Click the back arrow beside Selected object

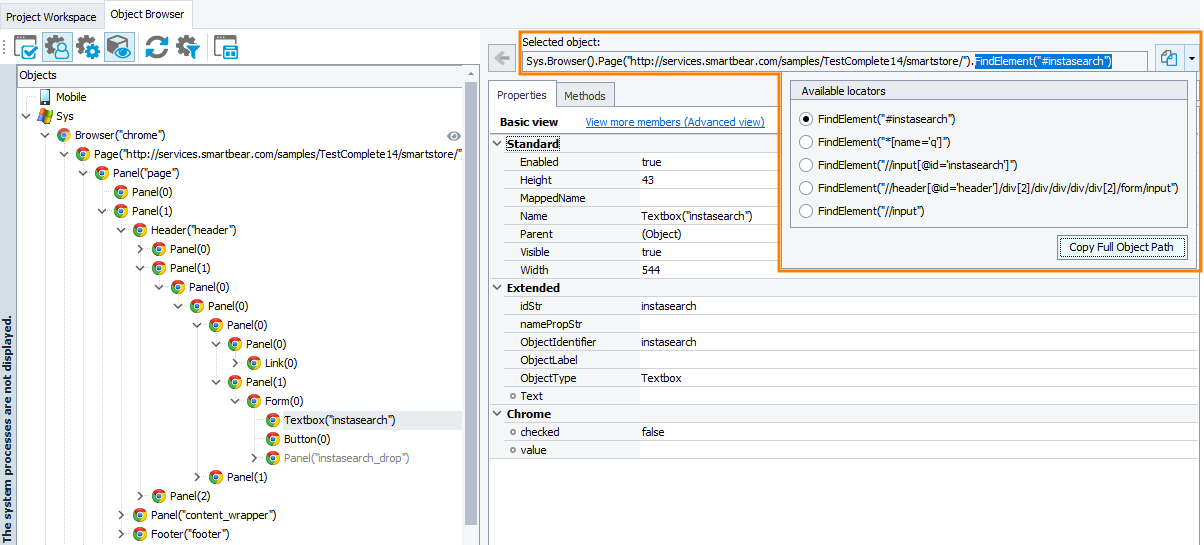(x=503, y=59)
